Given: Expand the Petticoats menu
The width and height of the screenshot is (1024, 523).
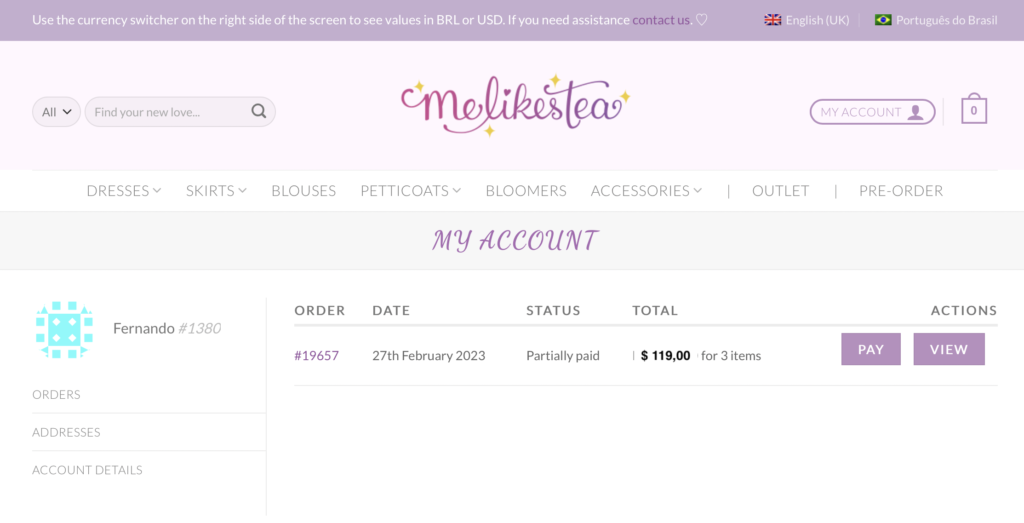Looking at the screenshot, I should (411, 191).
